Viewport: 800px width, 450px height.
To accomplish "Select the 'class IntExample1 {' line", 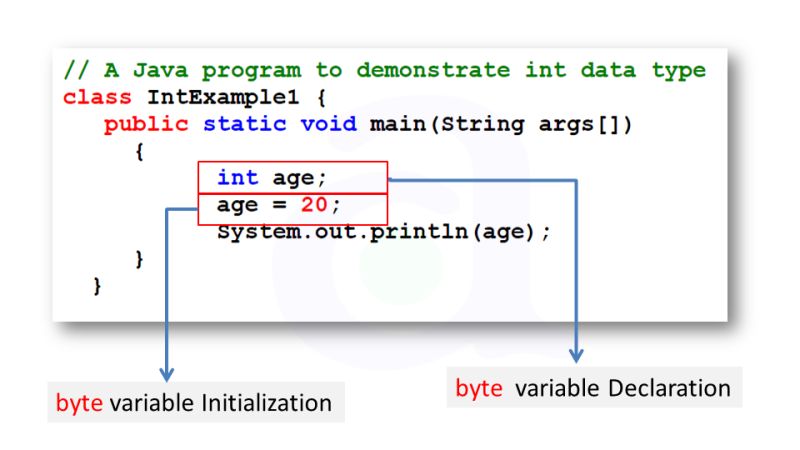I will pyautogui.click(x=194, y=97).
